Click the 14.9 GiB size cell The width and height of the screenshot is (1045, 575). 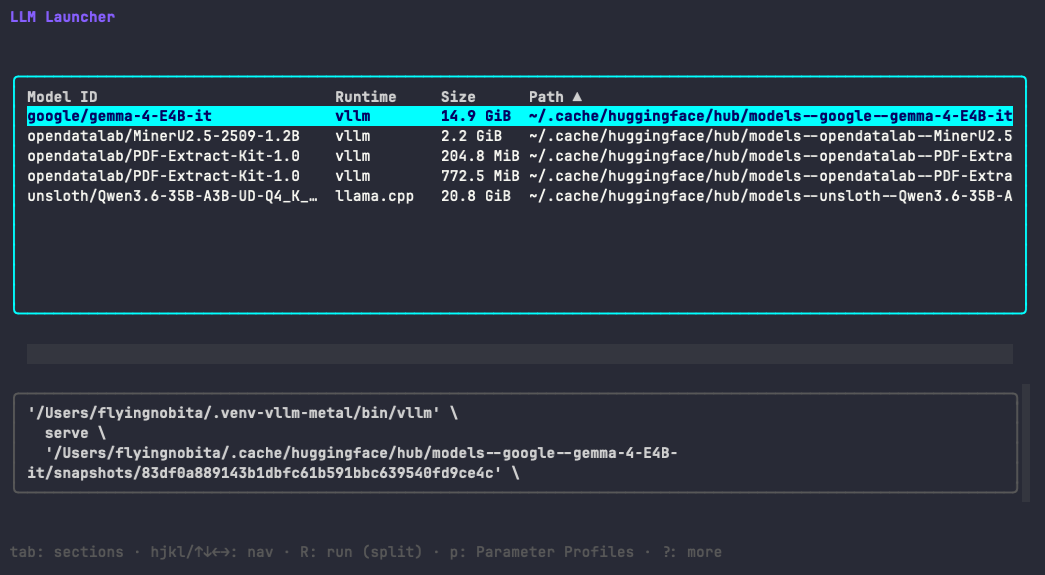(475, 116)
